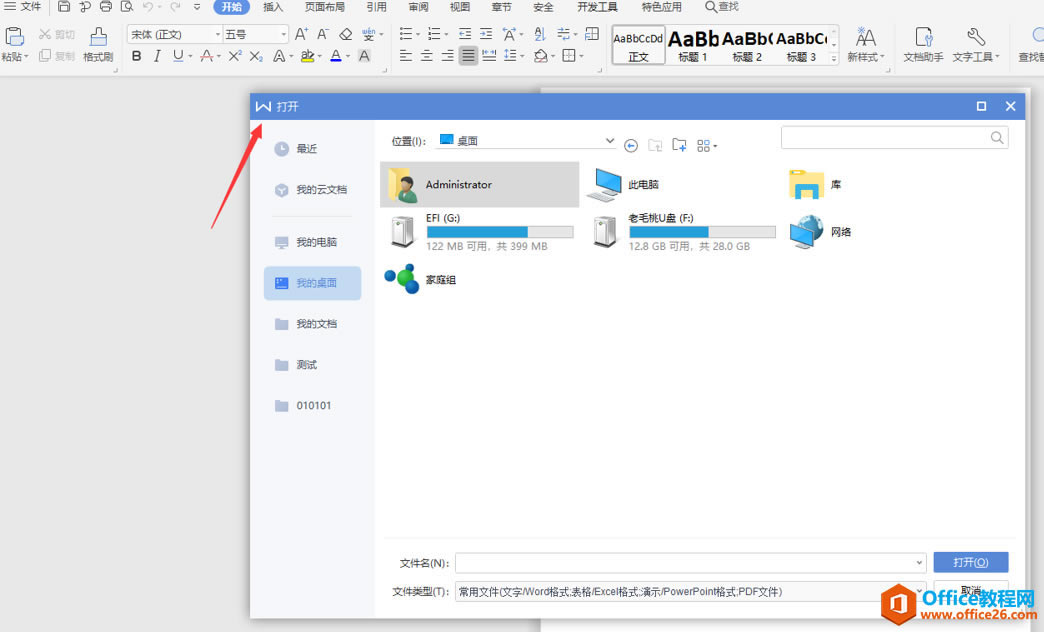Screen dimensions: 1044x632
Task: Open the 五号 font size dropdown
Action: (x=284, y=34)
